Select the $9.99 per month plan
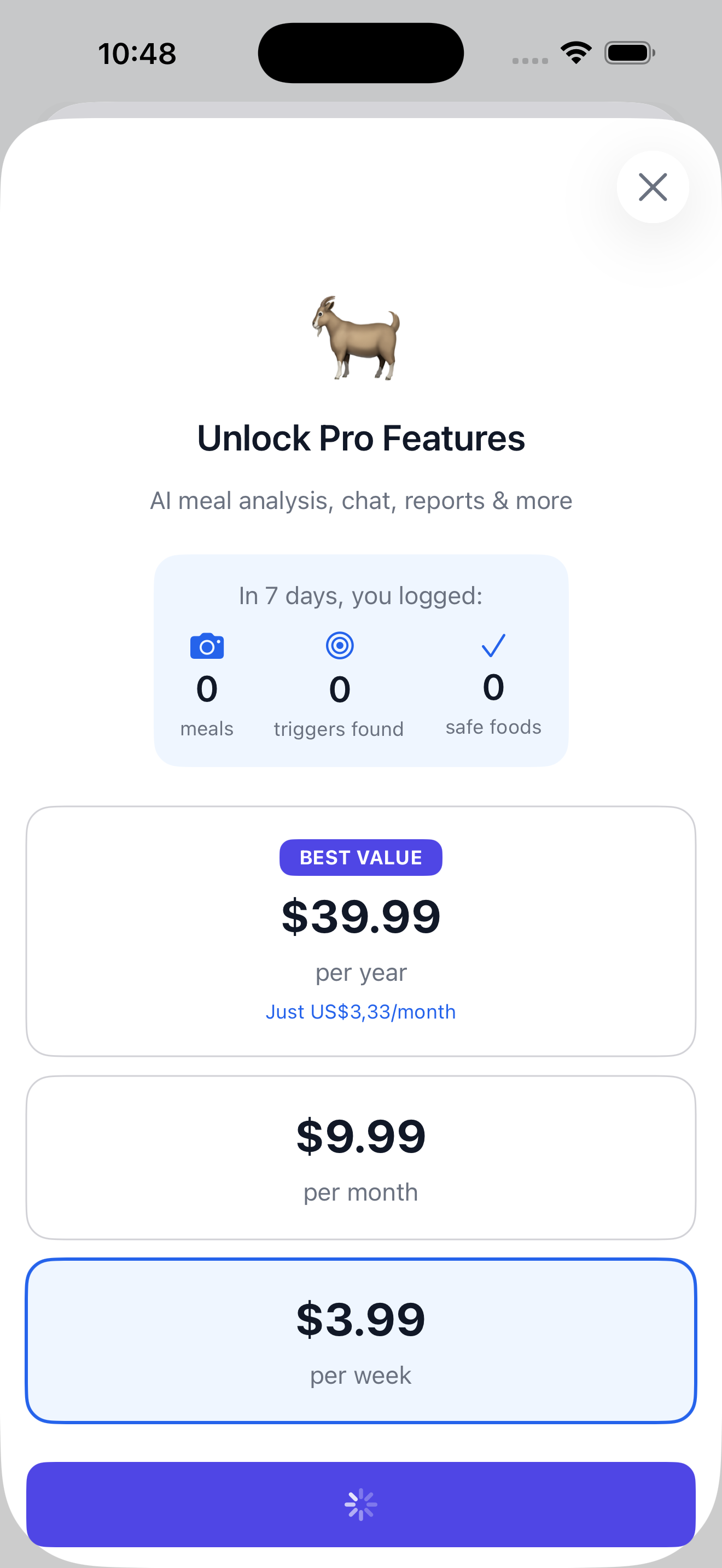The height and width of the screenshot is (1568, 722). 361,1157
